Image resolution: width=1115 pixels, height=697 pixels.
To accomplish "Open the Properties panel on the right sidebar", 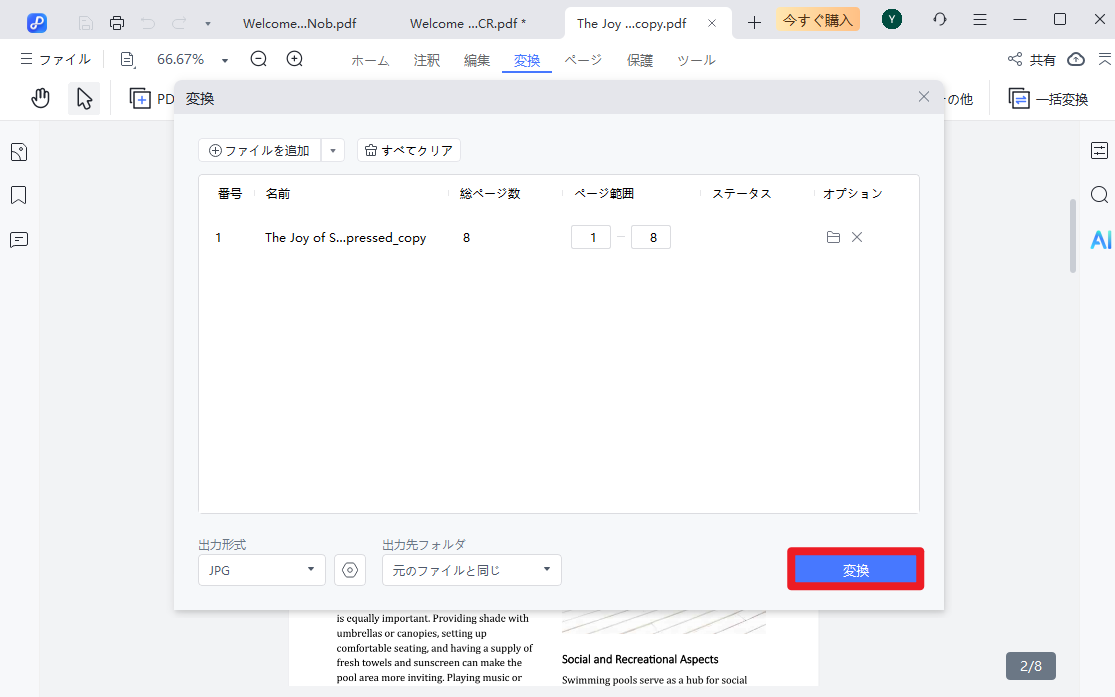I will point(1099,149).
